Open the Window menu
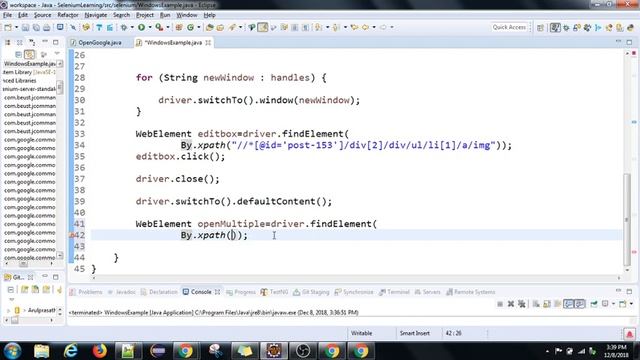The height and width of the screenshot is (360, 640). click(x=187, y=15)
